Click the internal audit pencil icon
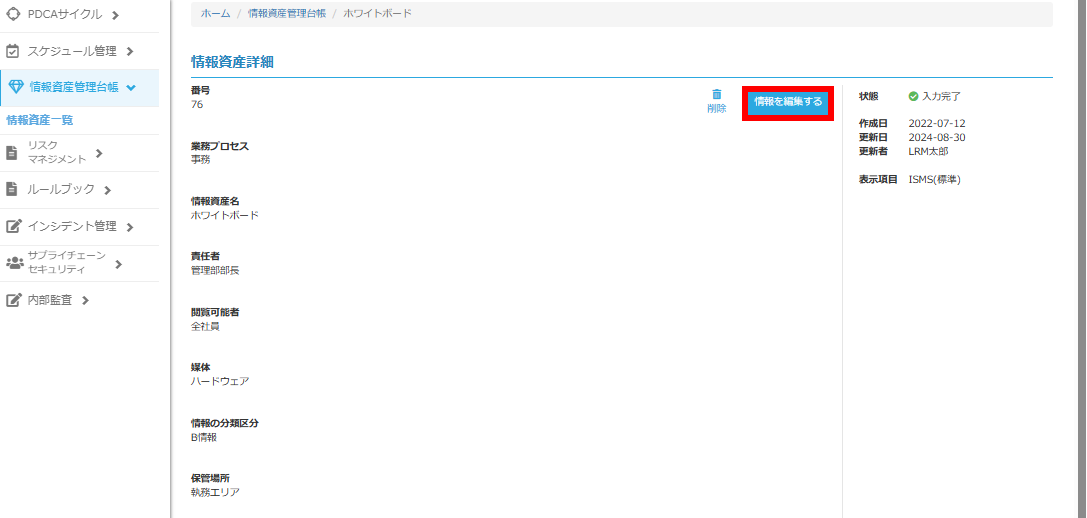The image size is (1087, 518). pos(14,300)
